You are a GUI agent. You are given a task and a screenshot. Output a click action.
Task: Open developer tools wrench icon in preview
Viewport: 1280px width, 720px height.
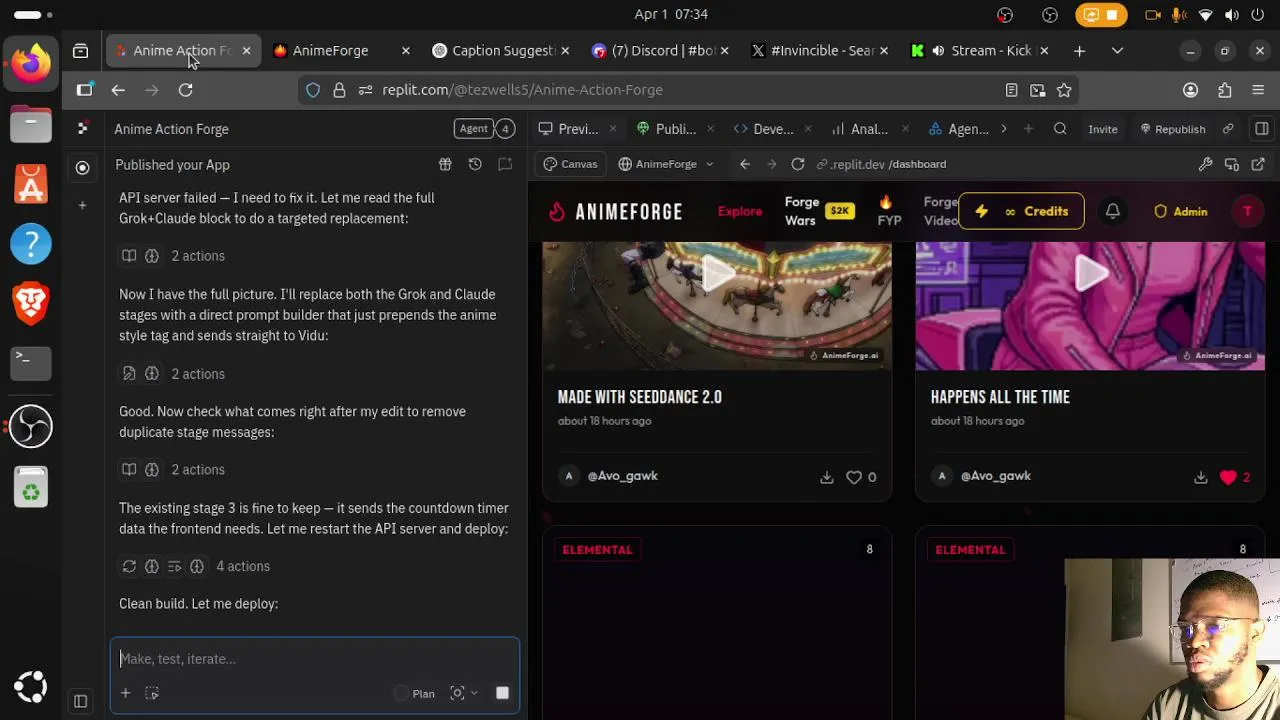coord(1205,164)
